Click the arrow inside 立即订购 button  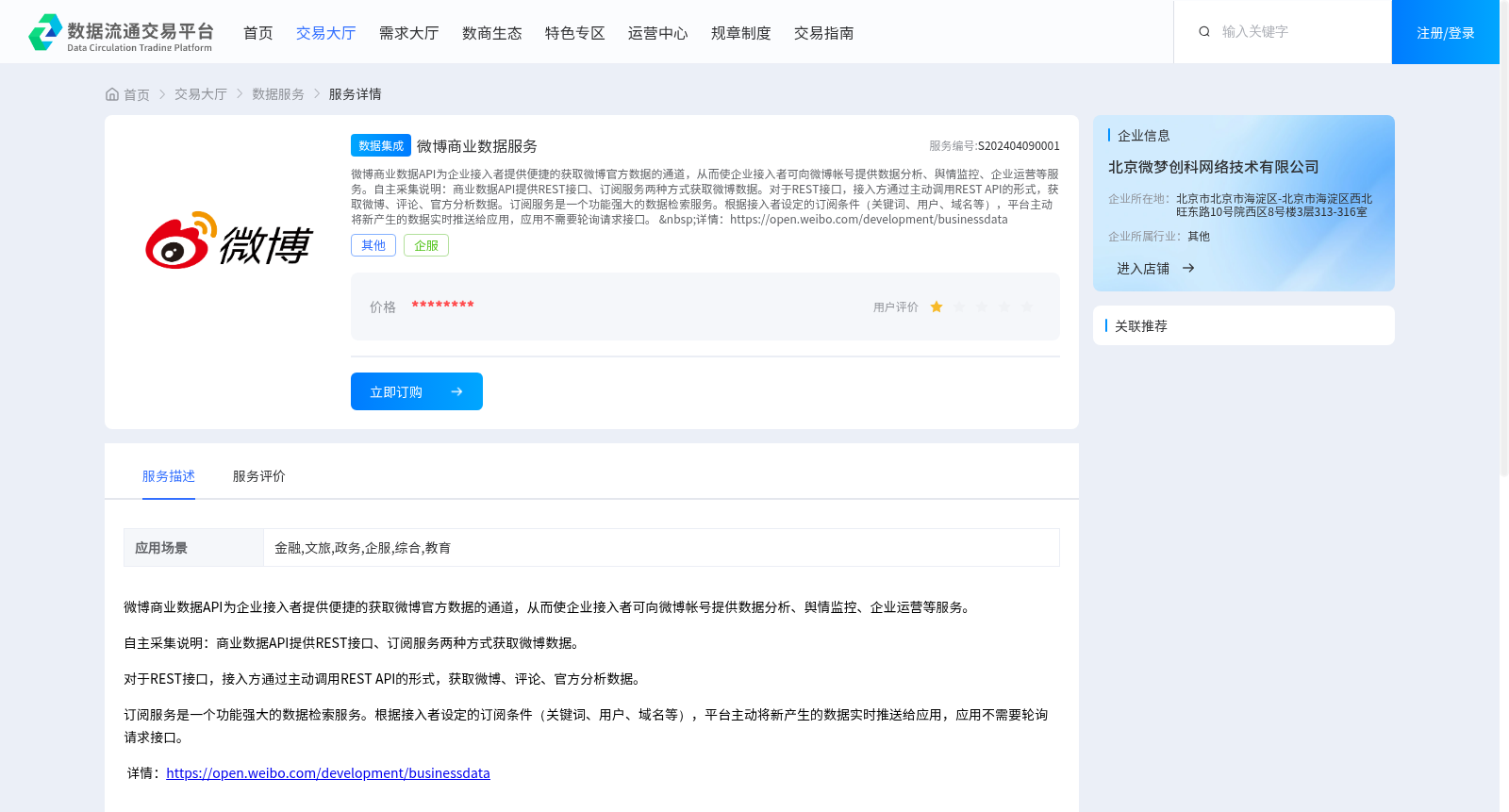point(456,391)
